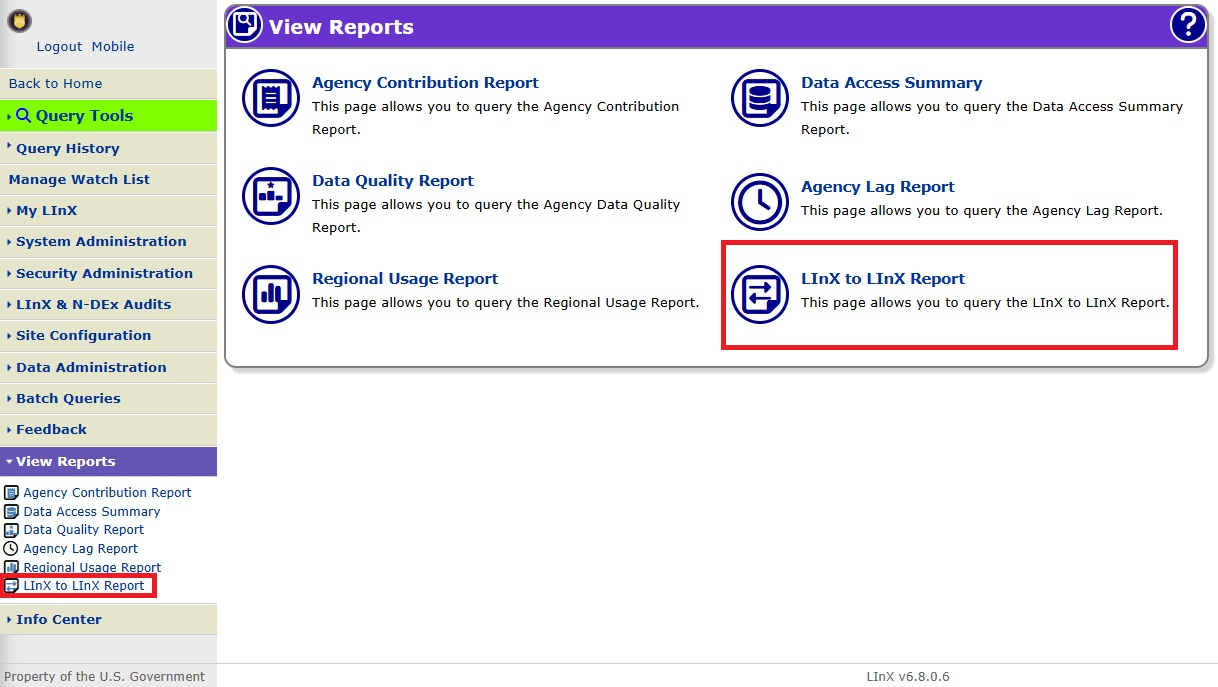1218x687 pixels.
Task: Click sidebar Agency Contribution Report small icon
Action: 12,492
